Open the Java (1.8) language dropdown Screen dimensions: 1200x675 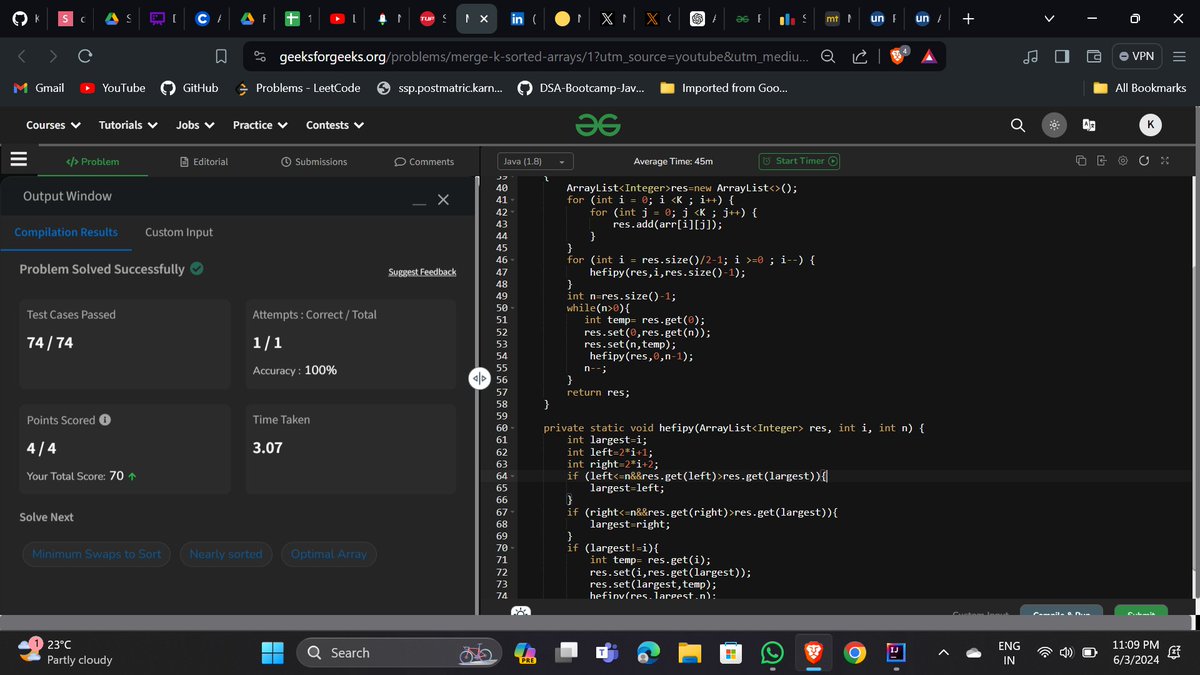(535, 161)
